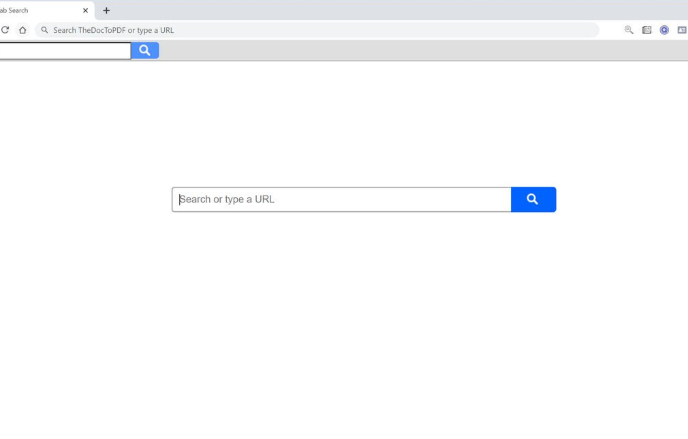Click the small toolbar search field

click(65, 50)
